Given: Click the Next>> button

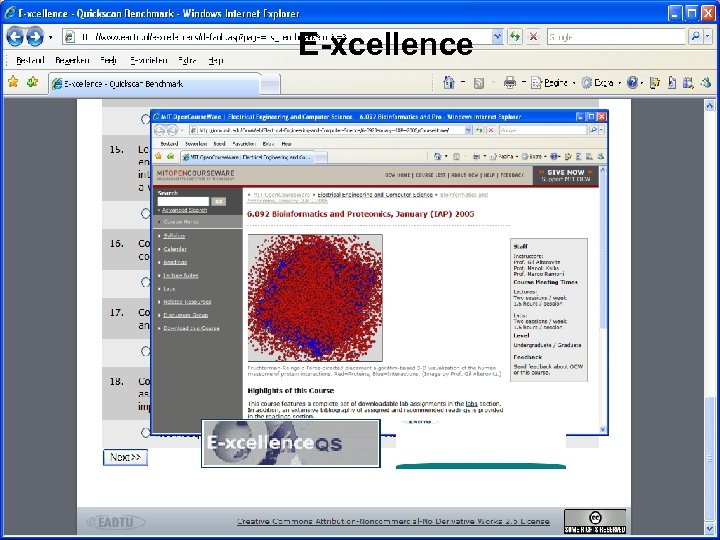Looking at the screenshot, I should [x=125, y=457].
